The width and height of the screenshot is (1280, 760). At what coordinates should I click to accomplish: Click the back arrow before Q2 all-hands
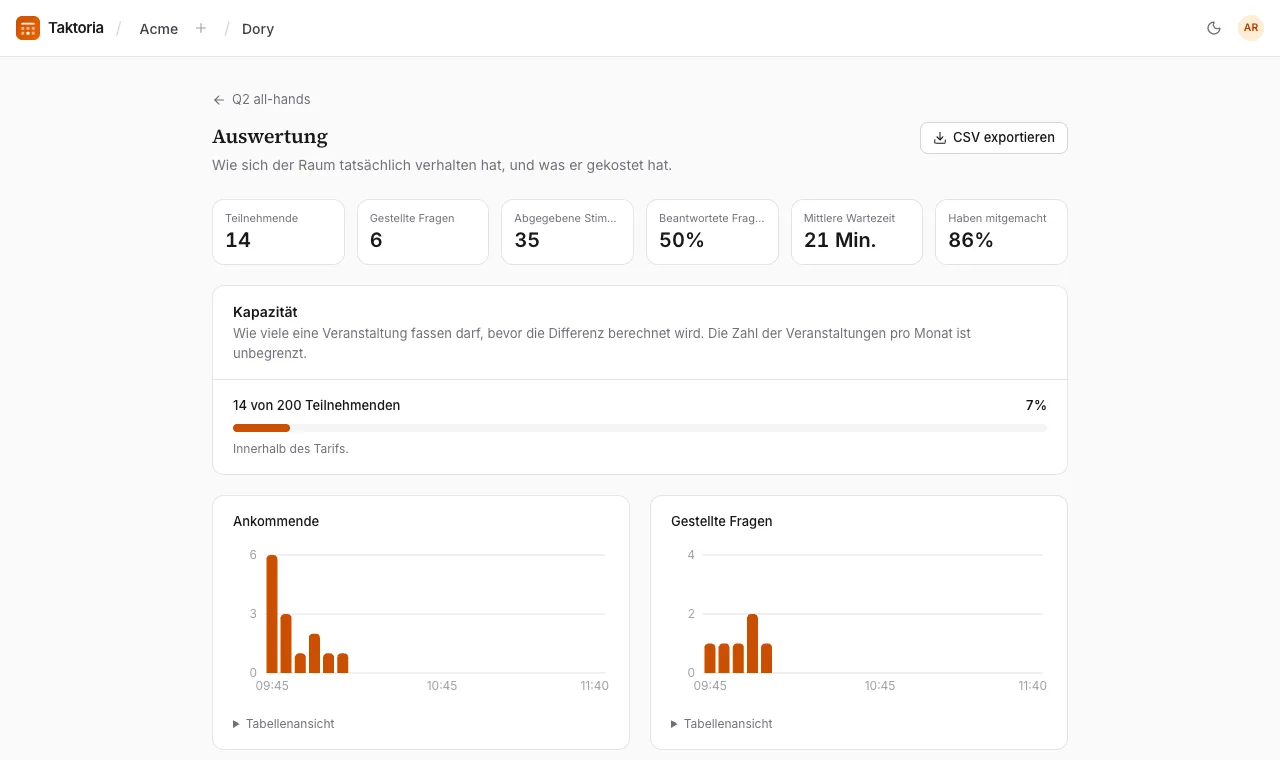pos(219,100)
